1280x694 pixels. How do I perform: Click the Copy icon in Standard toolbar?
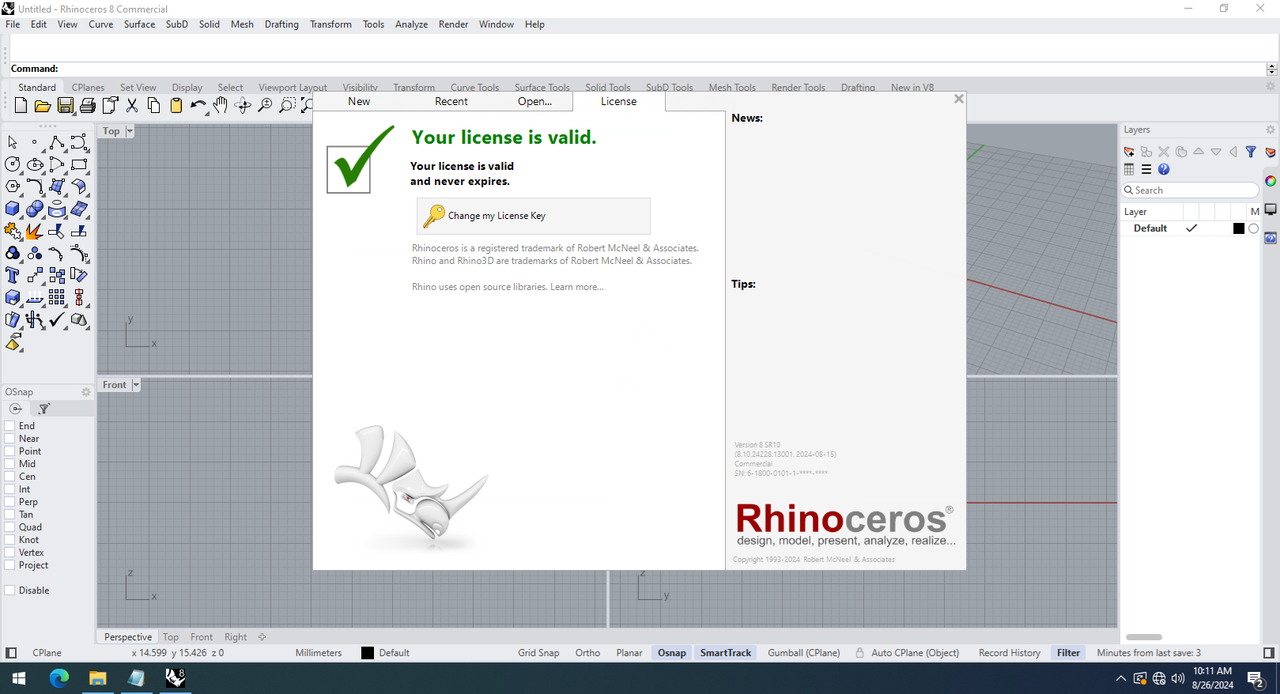coord(153,105)
